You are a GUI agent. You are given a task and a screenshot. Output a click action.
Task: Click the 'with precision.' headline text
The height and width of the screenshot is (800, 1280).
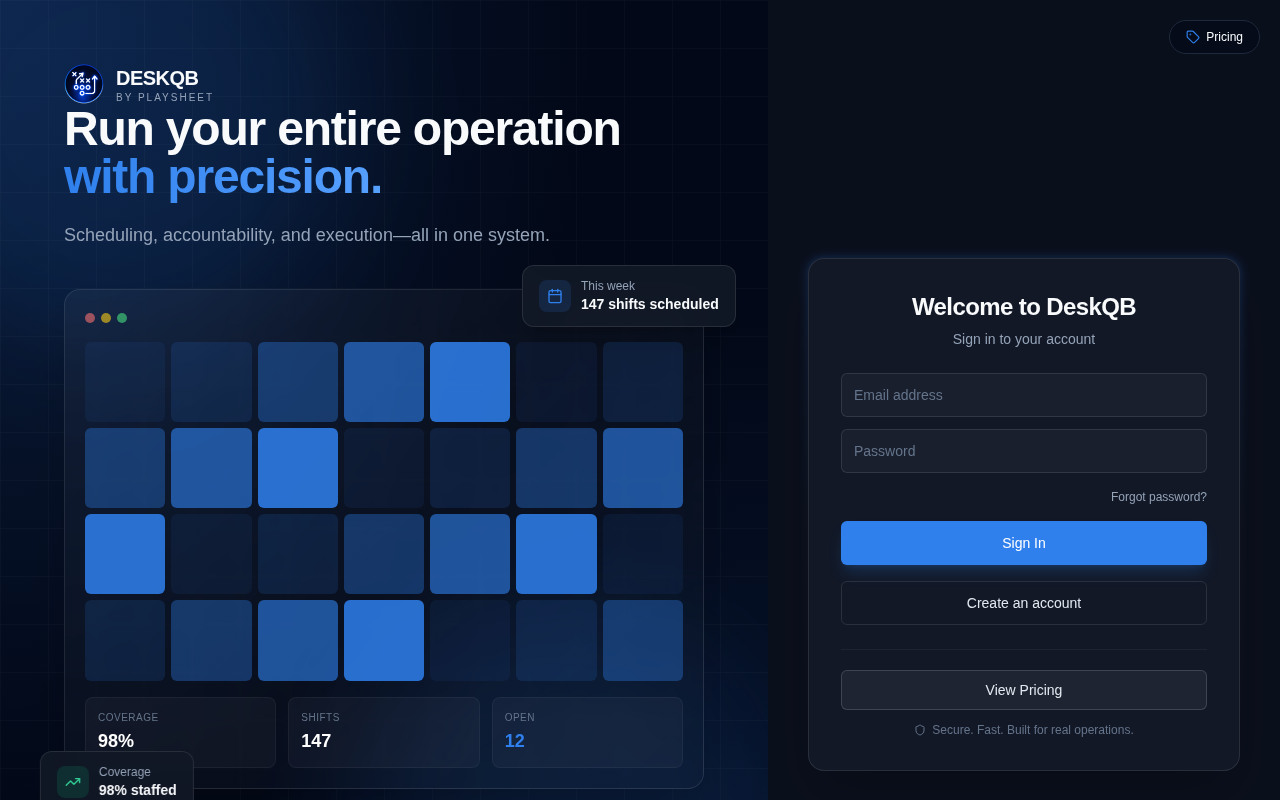223,177
